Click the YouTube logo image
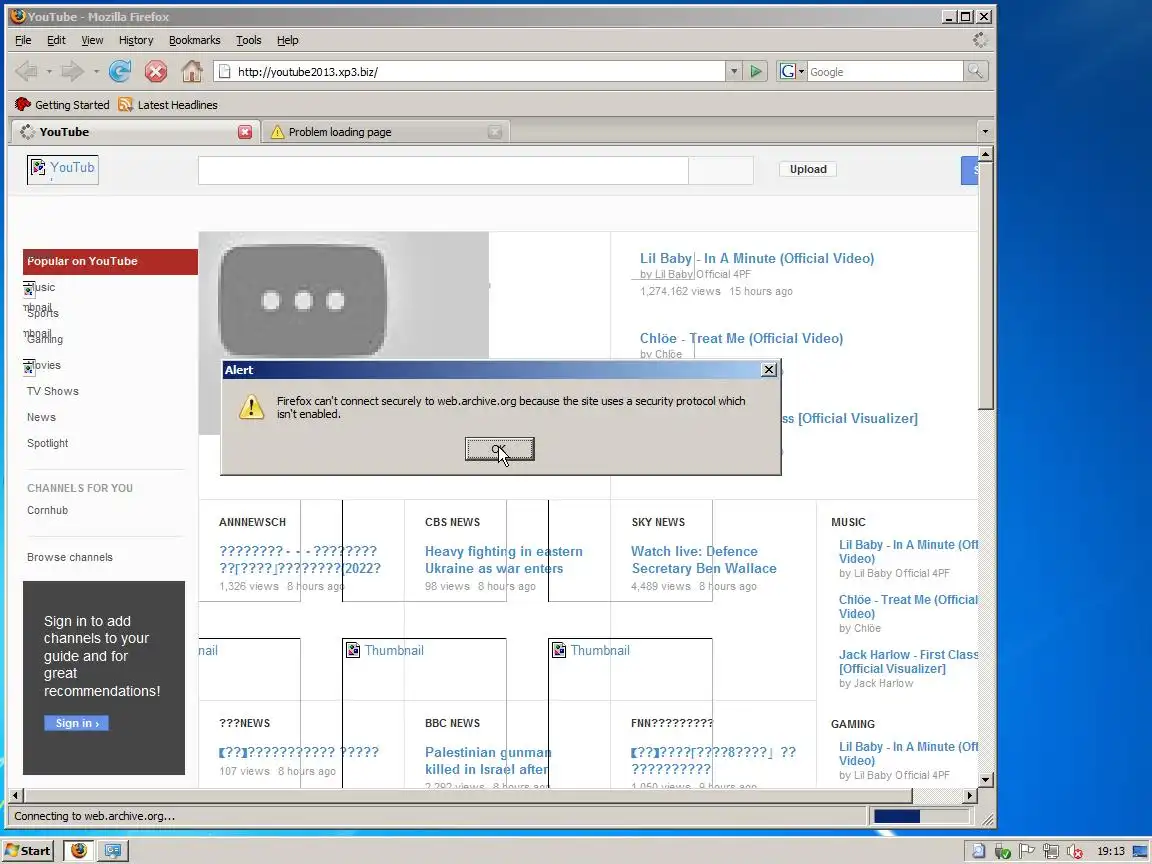Image resolution: width=1152 pixels, height=864 pixels. [x=62, y=170]
